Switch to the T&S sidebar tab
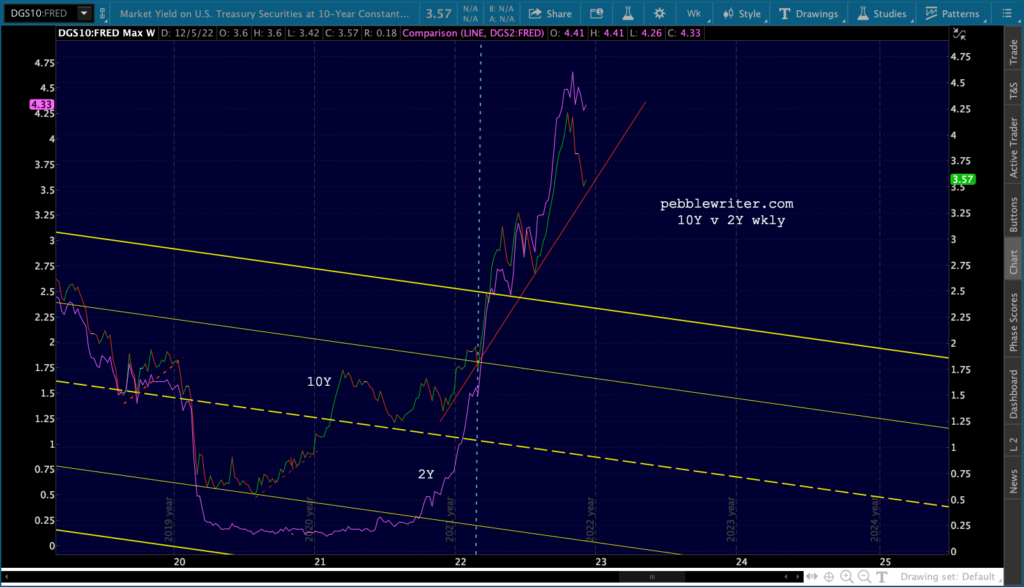 pos(1014,90)
